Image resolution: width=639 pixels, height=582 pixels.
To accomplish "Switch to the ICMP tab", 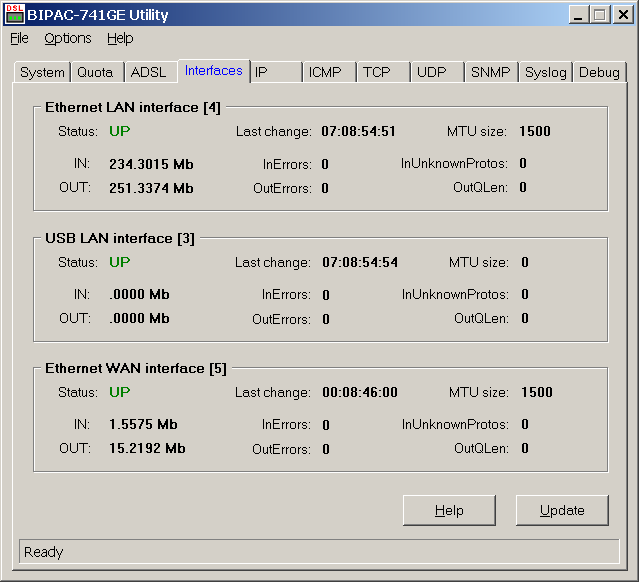I will click(329, 72).
